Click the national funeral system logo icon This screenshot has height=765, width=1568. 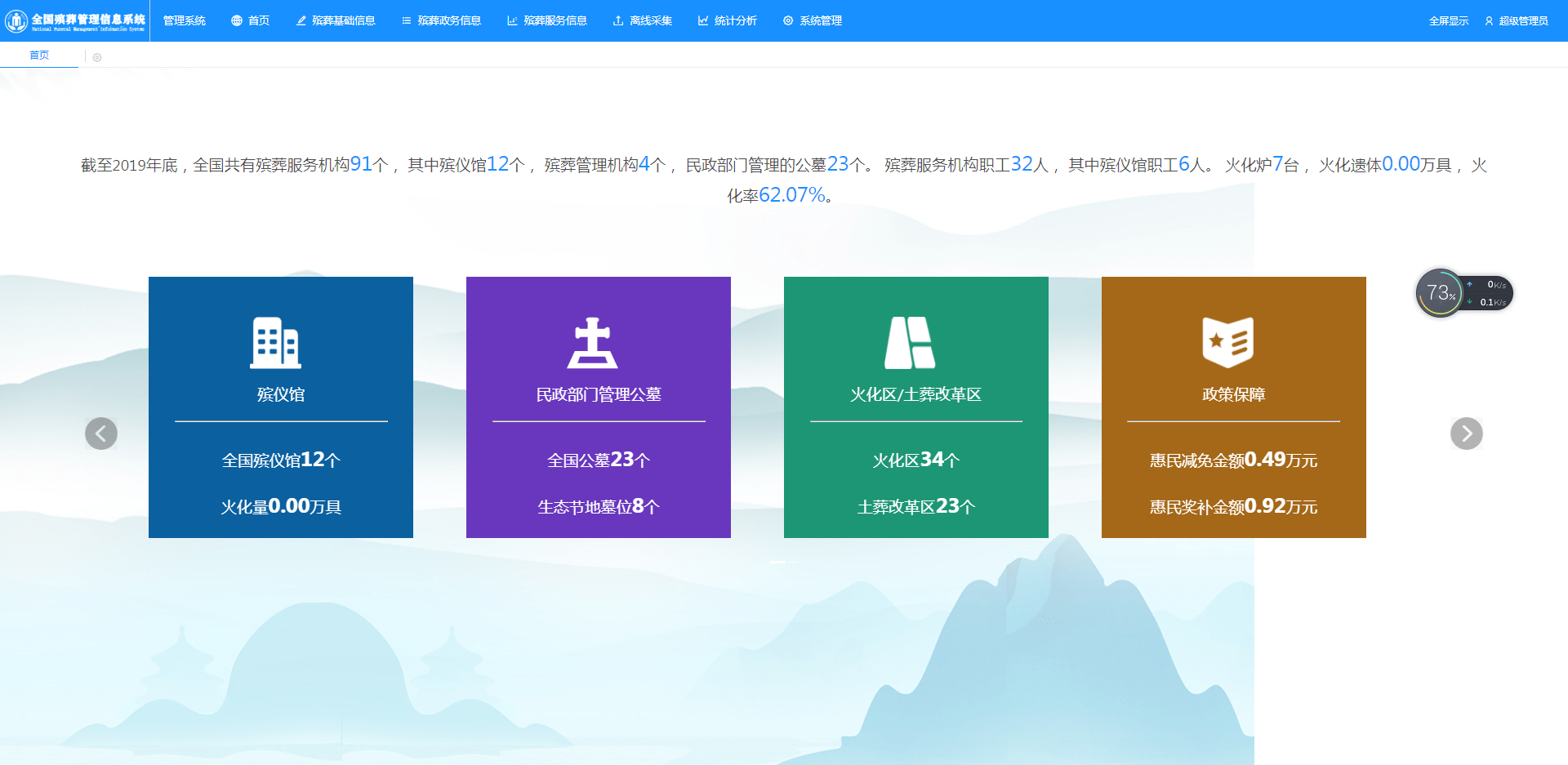[x=16, y=20]
